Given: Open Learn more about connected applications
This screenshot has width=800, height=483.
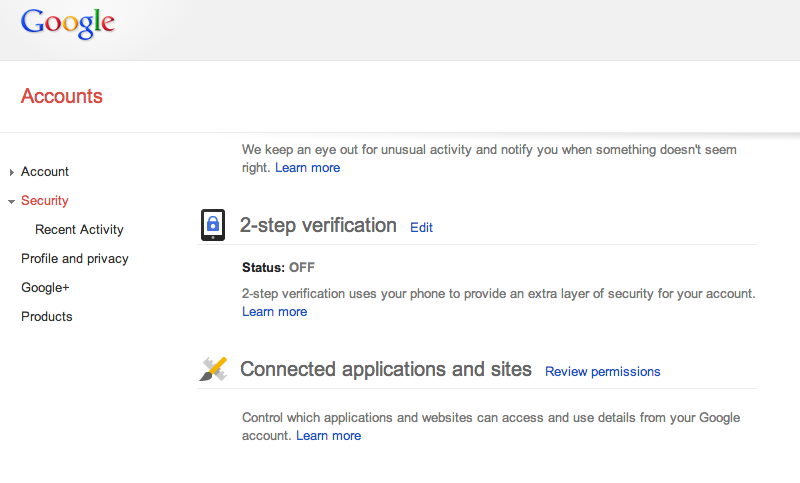Looking at the screenshot, I should (x=329, y=436).
